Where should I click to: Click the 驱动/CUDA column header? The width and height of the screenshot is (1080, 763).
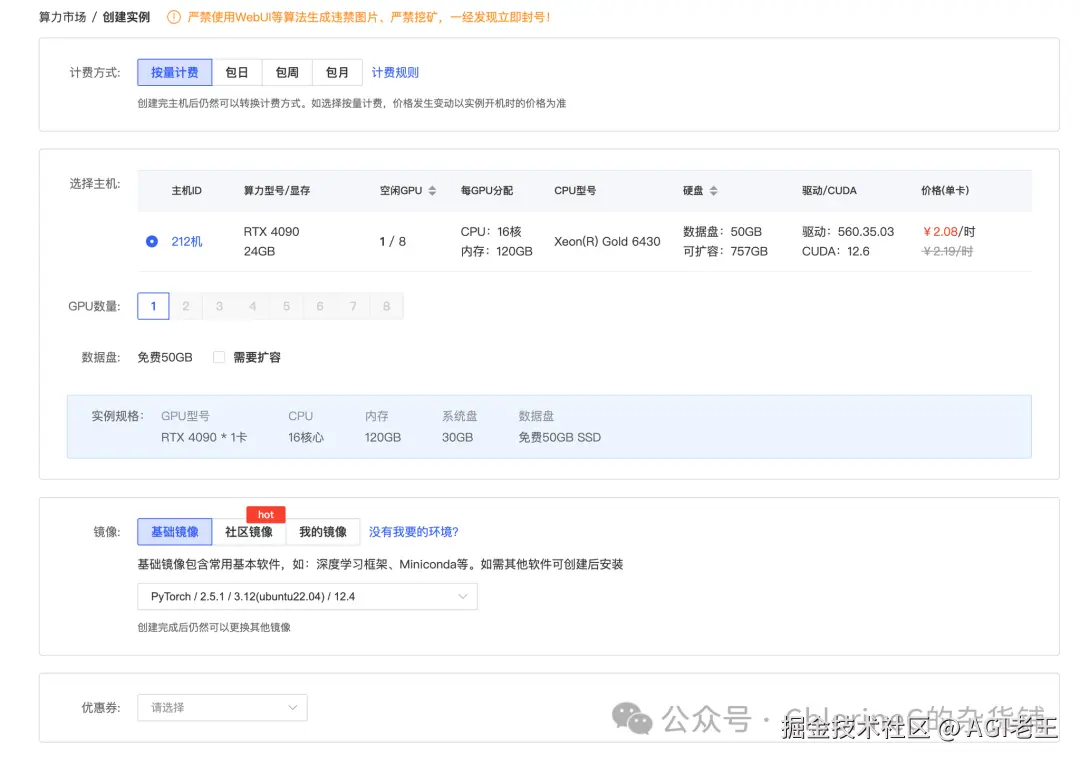coord(829,191)
